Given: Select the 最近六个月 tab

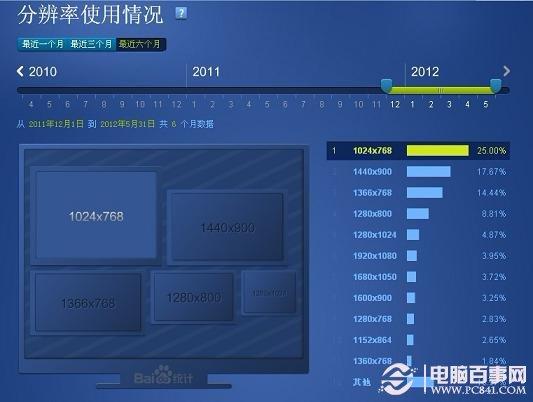Looking at the screenshot, I should click(x=140, y=44).
